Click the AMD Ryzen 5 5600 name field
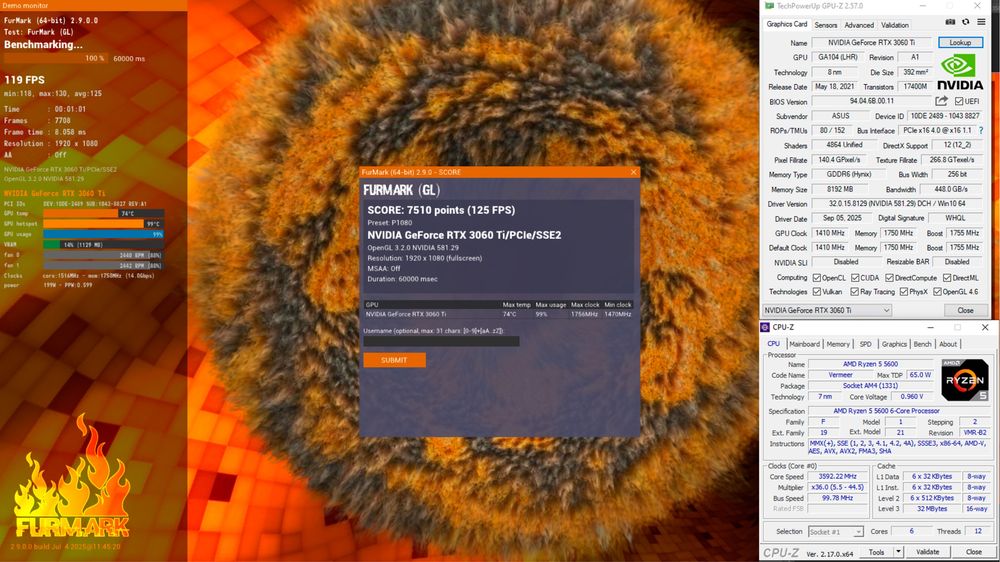 click(871, 364)
